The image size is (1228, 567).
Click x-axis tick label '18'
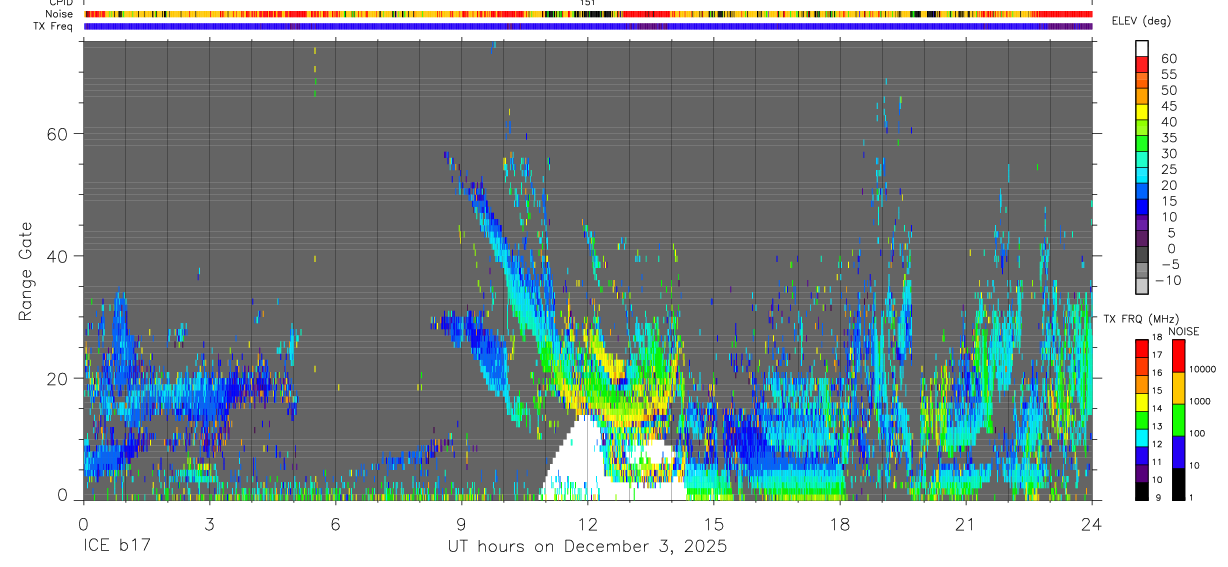point(839,523)
